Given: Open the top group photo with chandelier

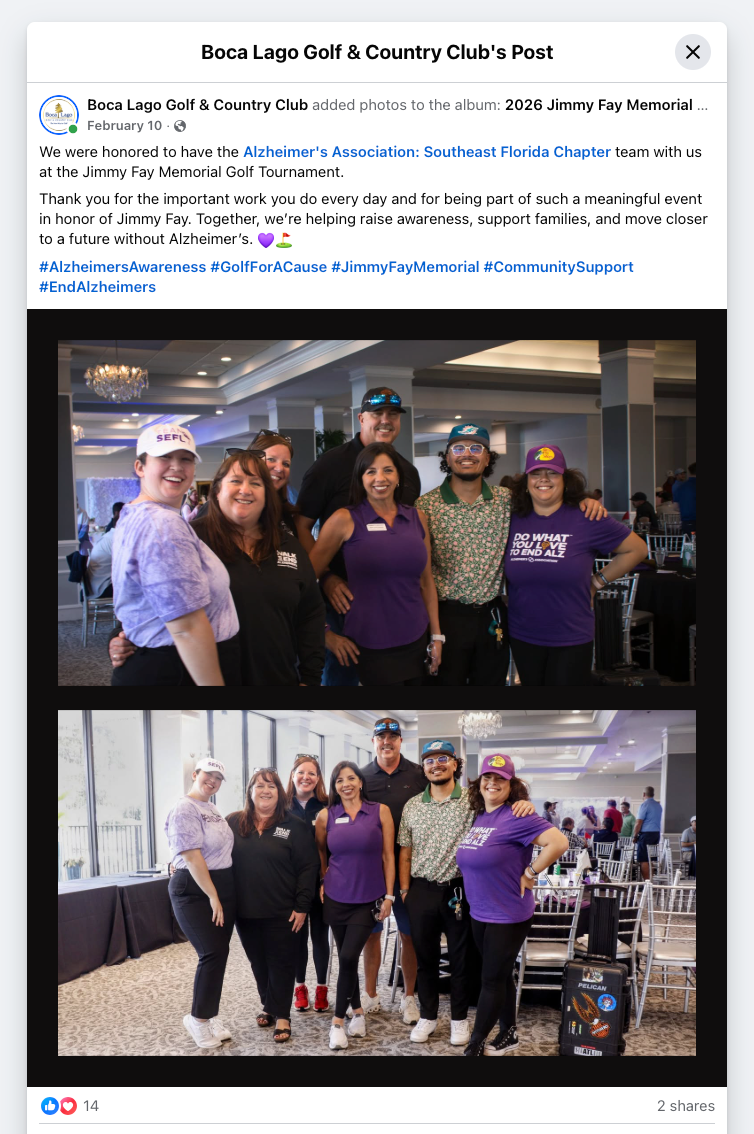Looking at the screenshot, I should (377, 513).
